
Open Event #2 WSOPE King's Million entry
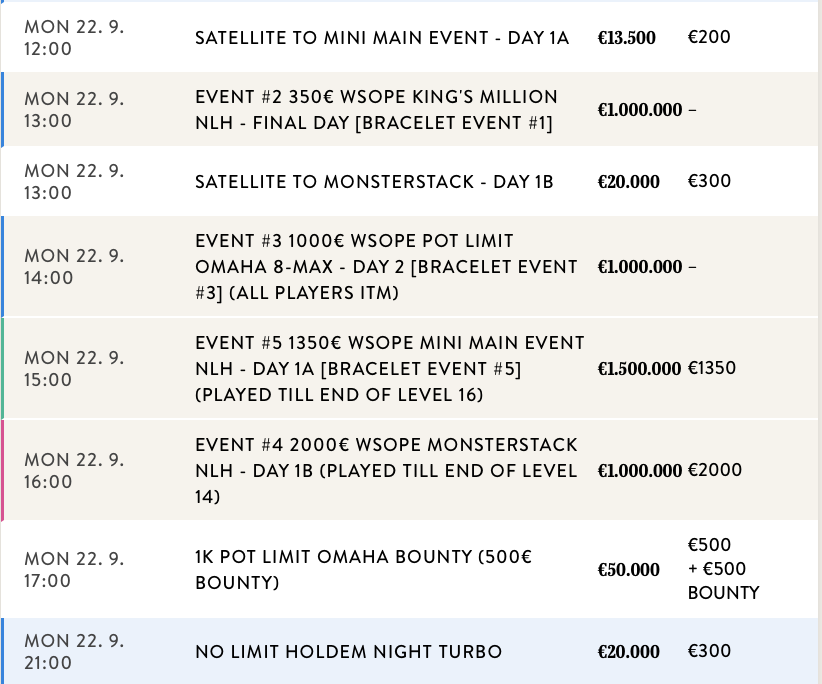[x=376, y=110]
